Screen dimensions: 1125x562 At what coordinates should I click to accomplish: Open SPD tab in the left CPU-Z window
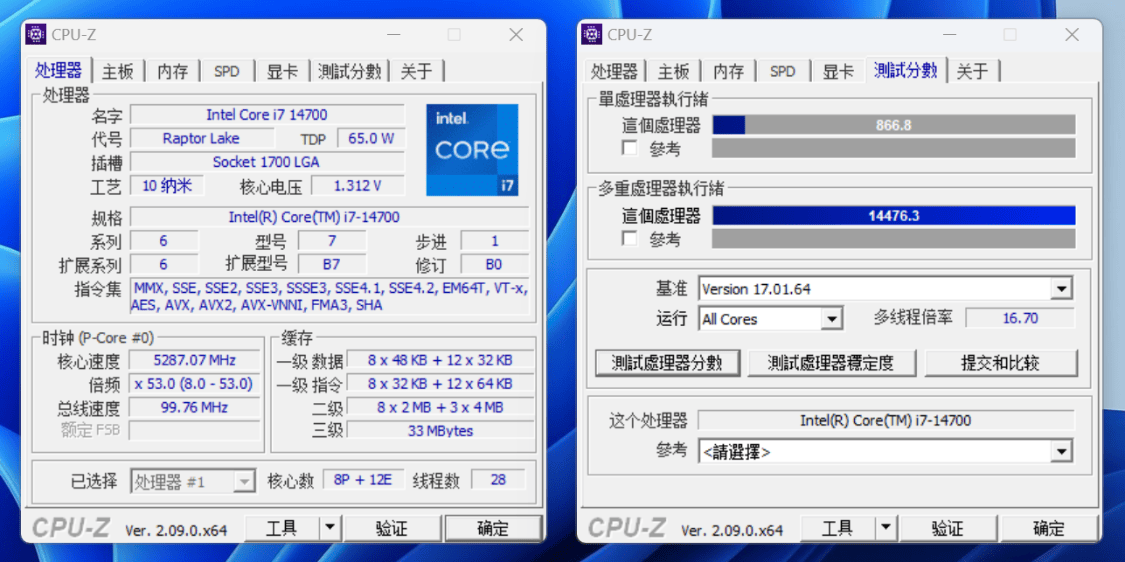pos(227,71)
